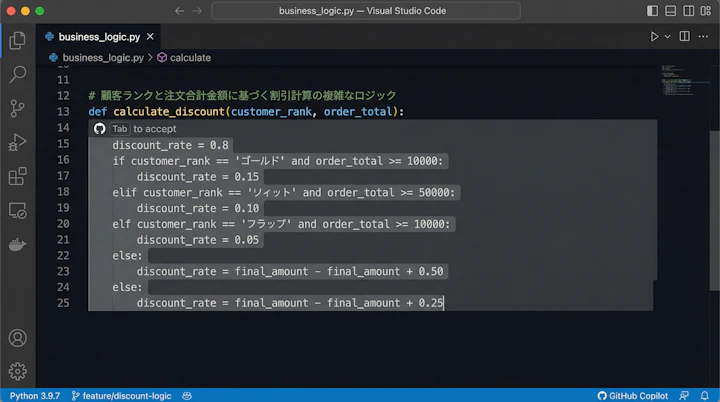Click the editor vertical scrollbar
The width and height of the screenshot is (720, 402).
(715, 211)
